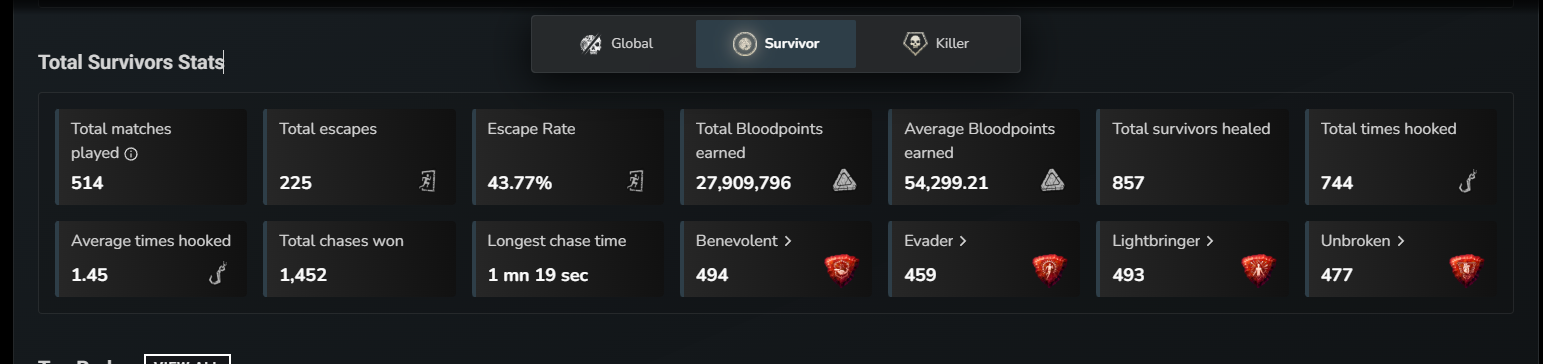Switch to the Global stats tab
The height and width of the screenshot is (364, 1543).
[616, 43]
